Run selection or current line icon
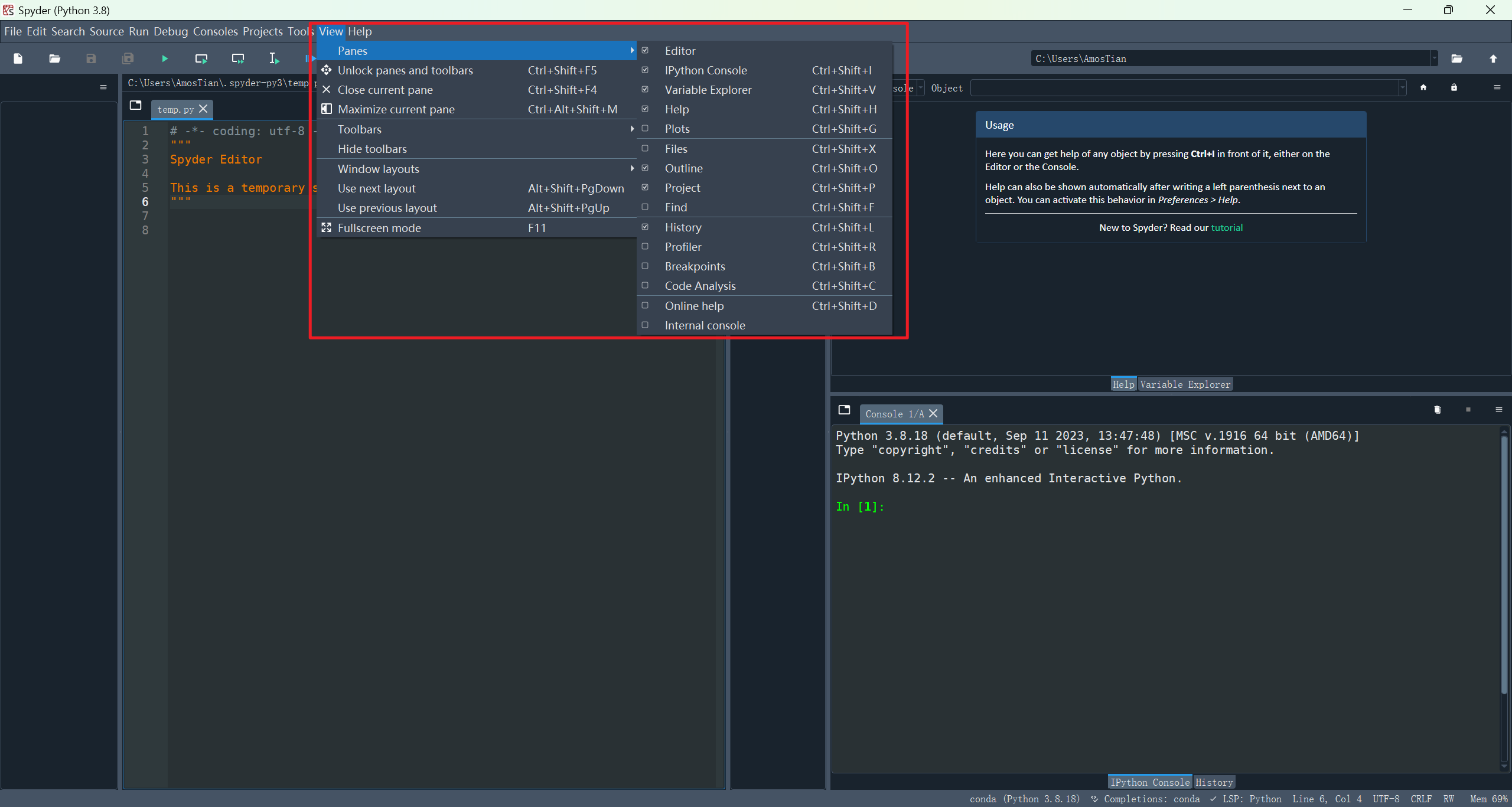This screenshot has height=807, width=1512. pyautogui.click(x=274, y=58)
